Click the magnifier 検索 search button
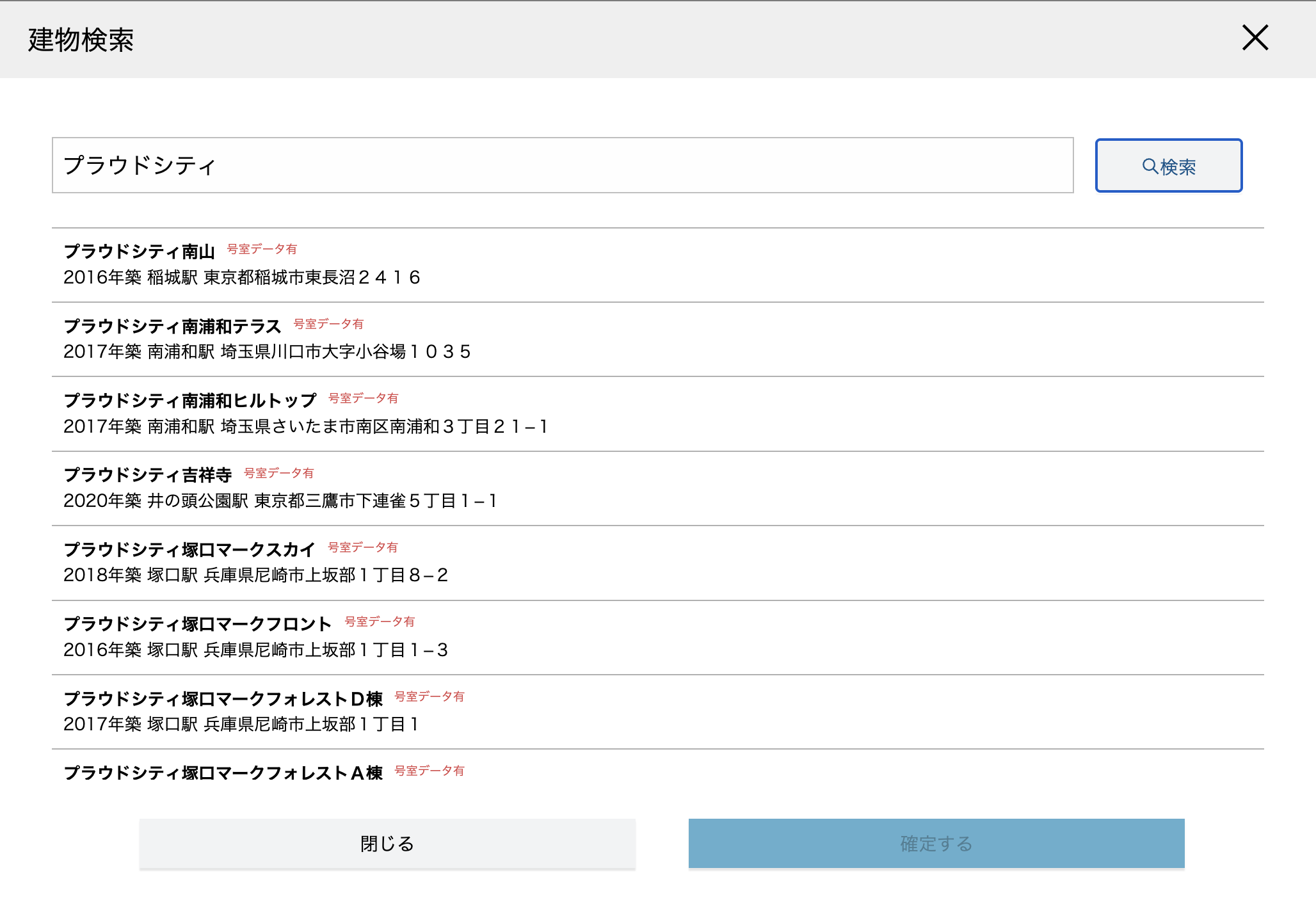 coord(1168,166)
